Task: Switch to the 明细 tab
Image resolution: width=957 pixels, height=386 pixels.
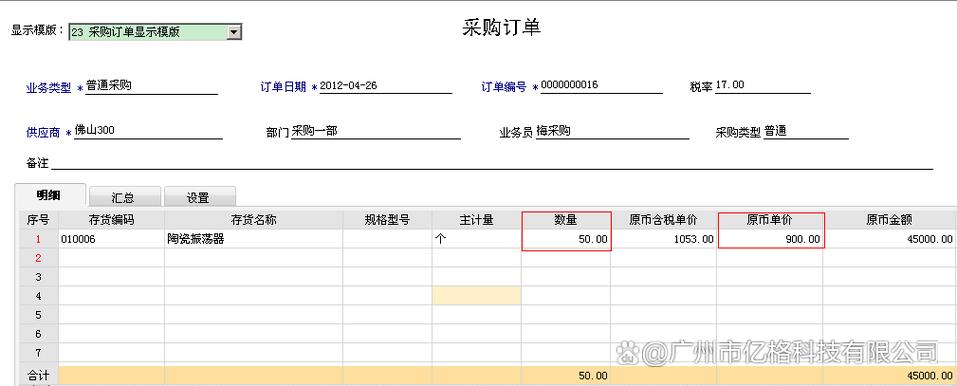Action: 48,195
